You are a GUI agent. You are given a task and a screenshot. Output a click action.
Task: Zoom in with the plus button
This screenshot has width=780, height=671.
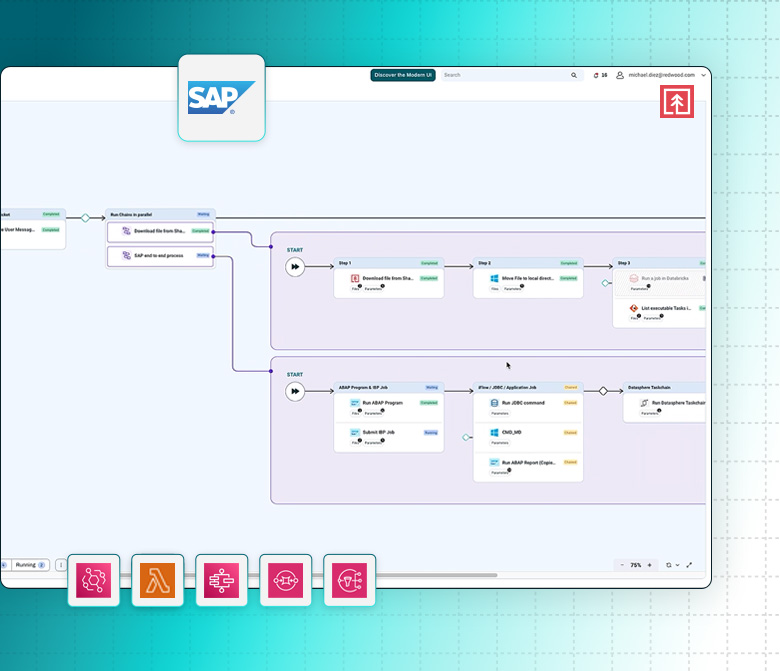click(649, 565)
